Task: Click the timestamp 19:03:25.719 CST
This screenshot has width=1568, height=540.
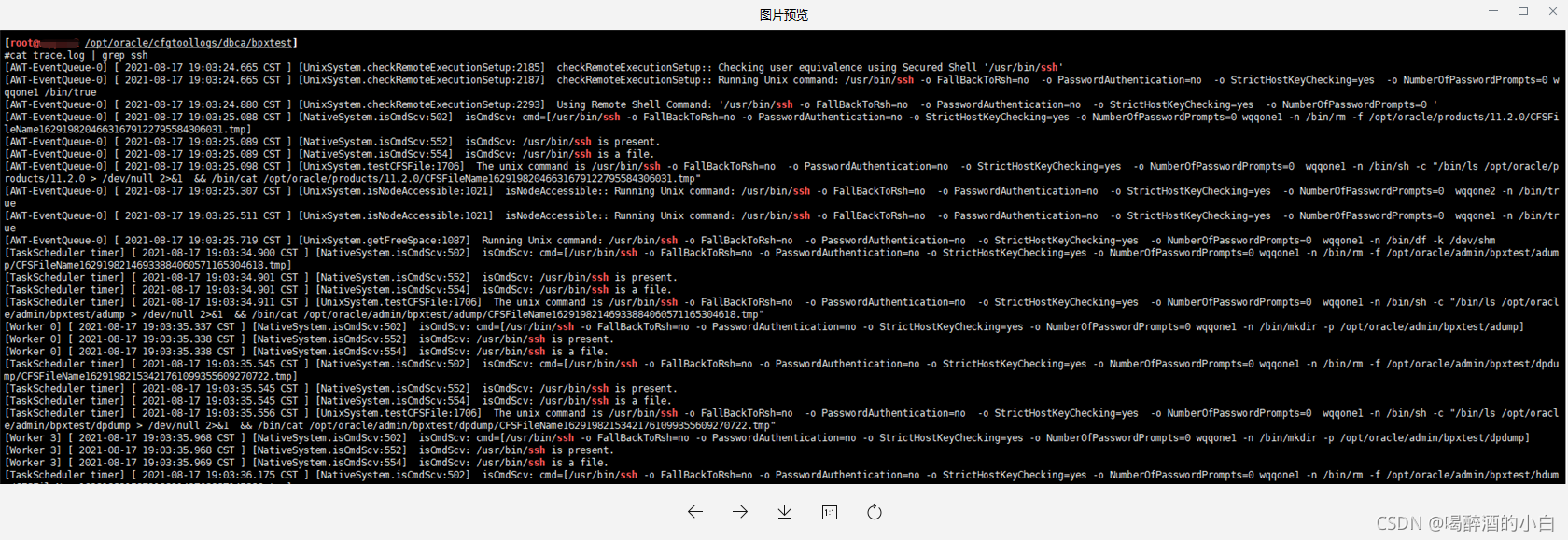Action: pyautogui.click(x=231, y=241)
